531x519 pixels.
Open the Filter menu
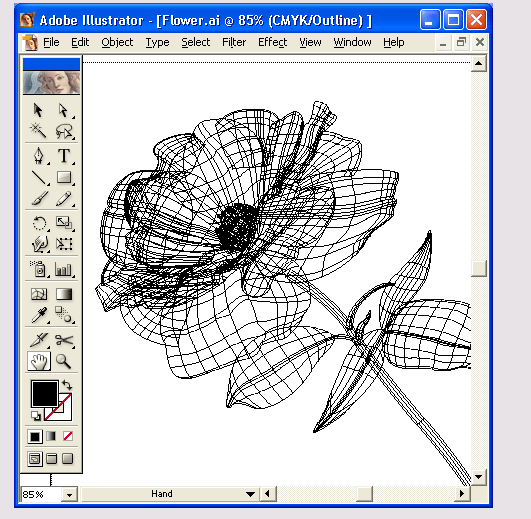tap(234, 42)
